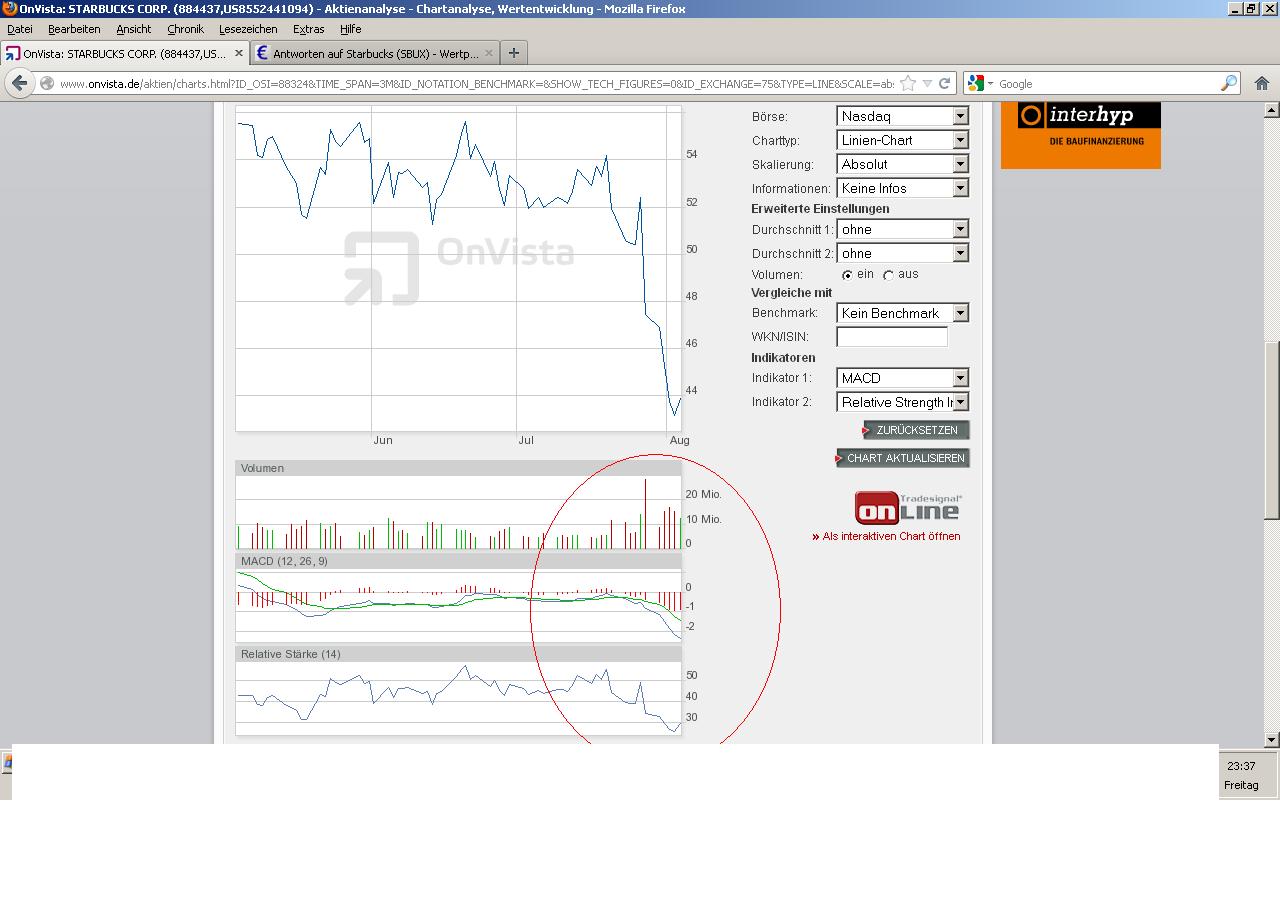Click the CHART AKTUALISIEREN button
The image size is (1280, 900).
tap(903, 458)
